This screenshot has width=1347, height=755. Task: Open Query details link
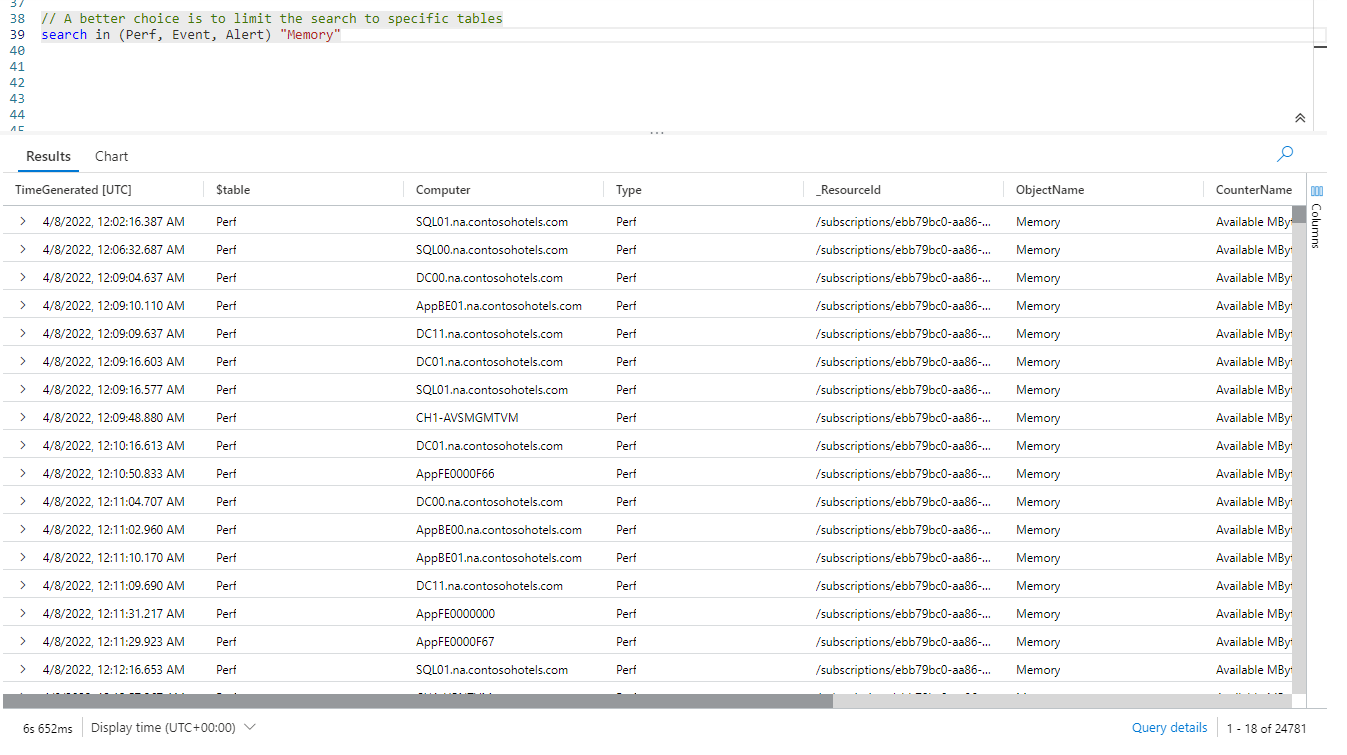(1169, 728)
